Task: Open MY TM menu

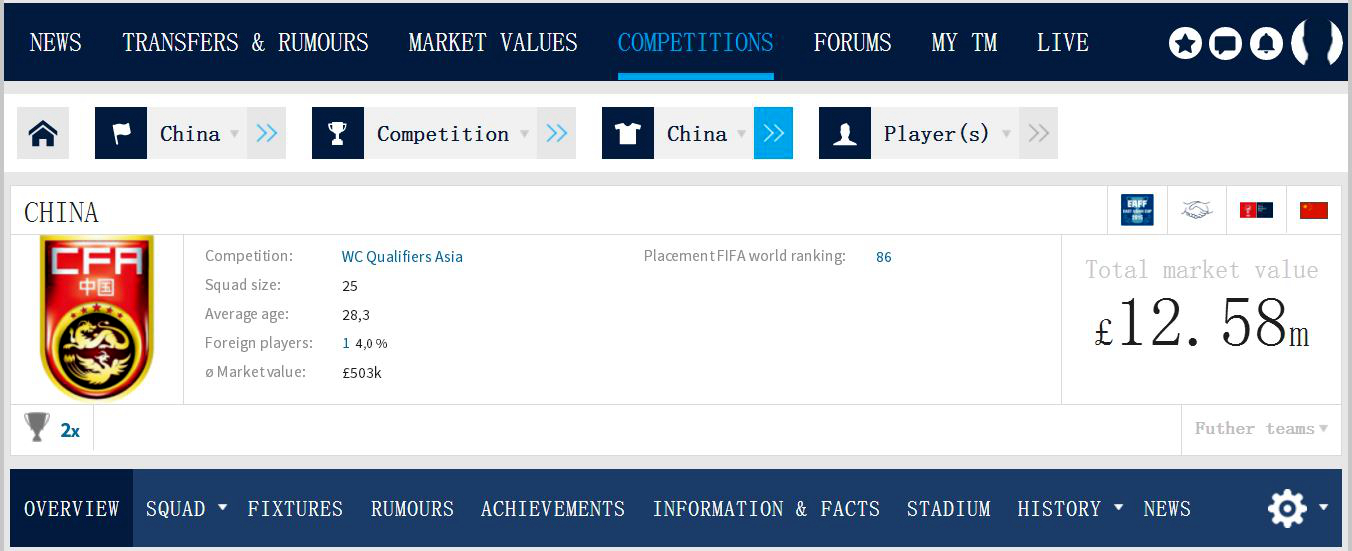Action: coord(964,43)
